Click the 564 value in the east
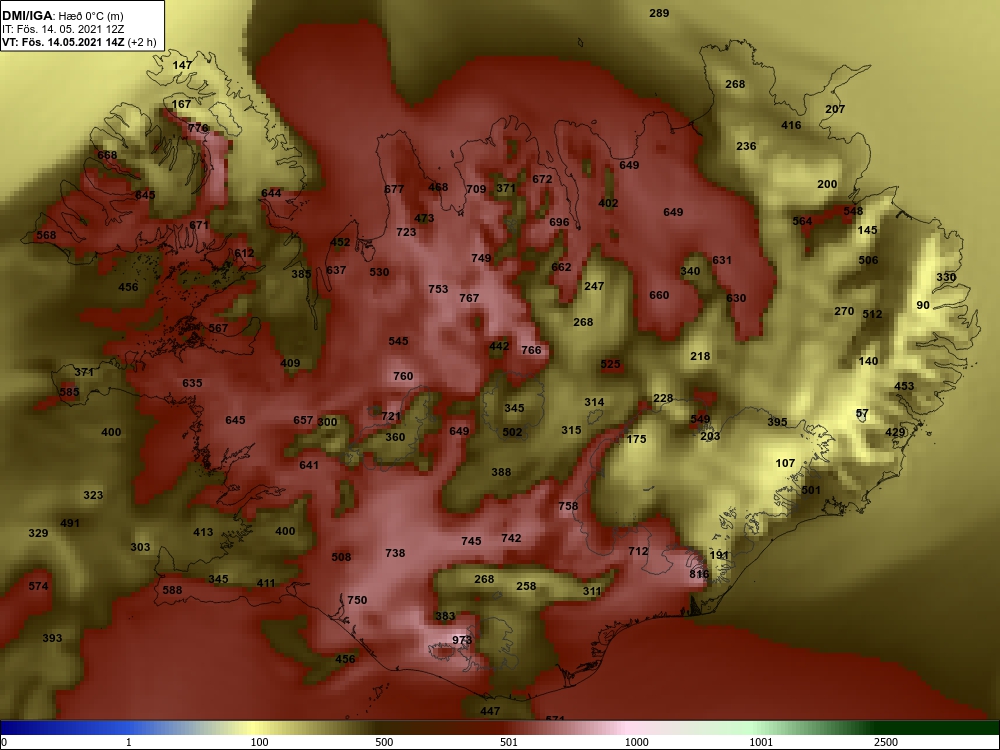 (x=802, y=221)
